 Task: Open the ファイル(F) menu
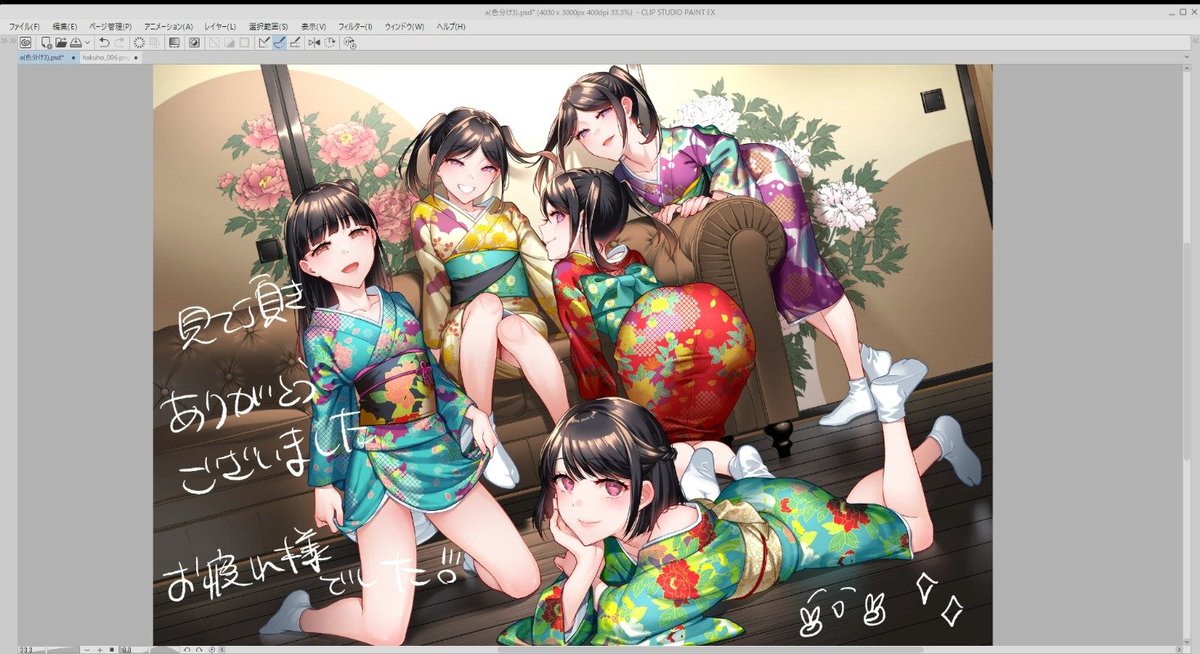pos(24,26)
